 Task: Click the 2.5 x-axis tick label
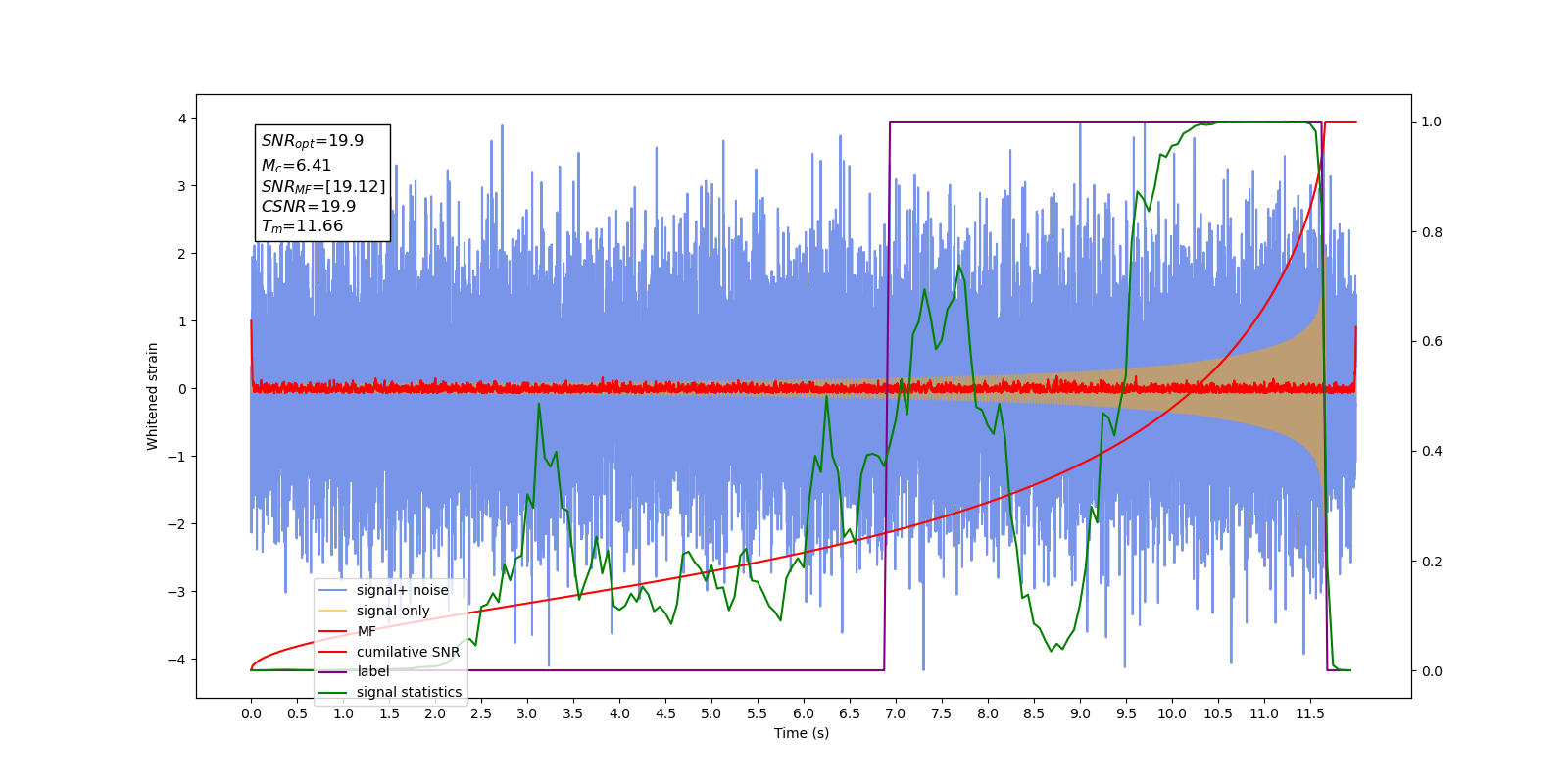[481, 713]
